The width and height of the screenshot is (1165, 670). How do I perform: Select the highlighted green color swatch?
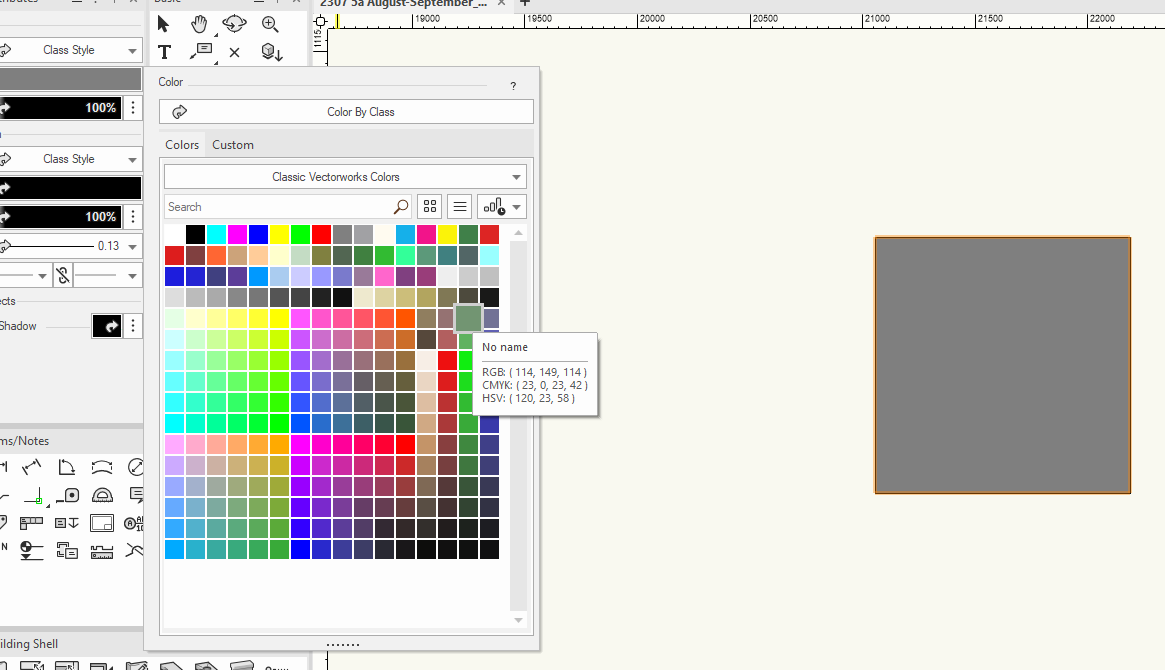pyautogui.click(x=469, y=317)
